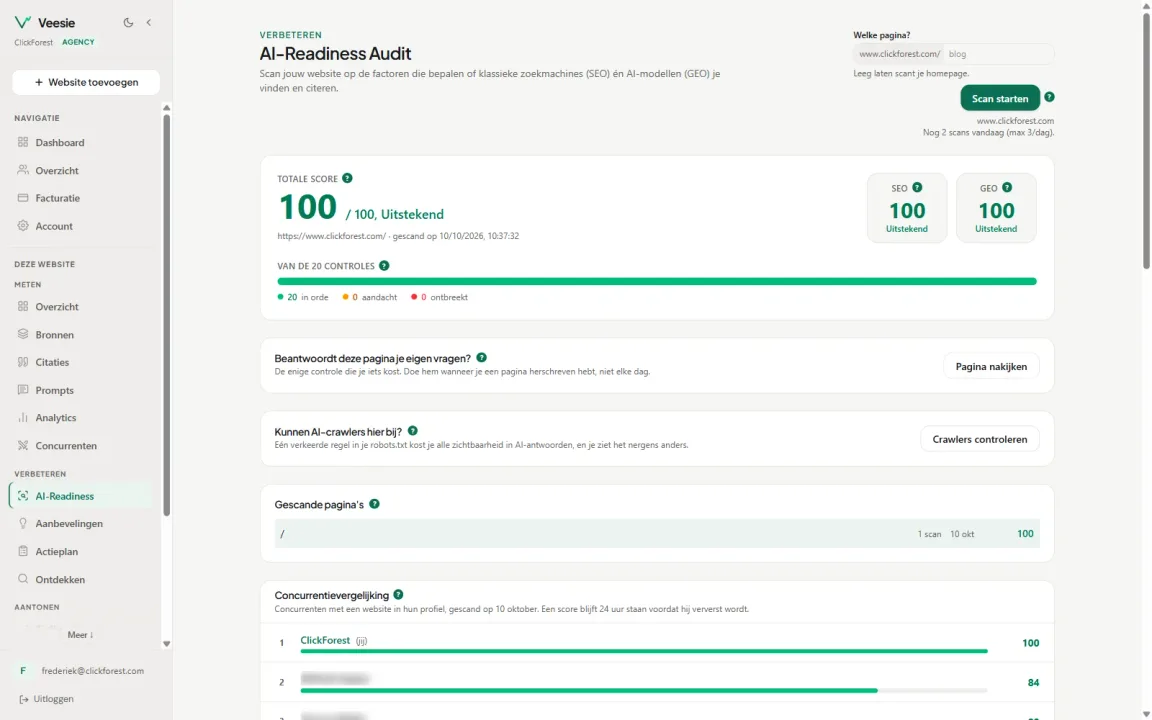Click the Analytics bar chart icon
Viewport: 1152px width, 720px height.
pos(23,417)
